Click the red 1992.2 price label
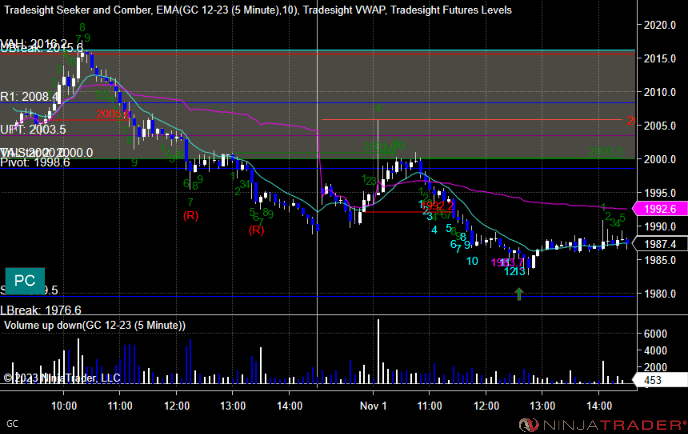 pyautogui.click(x=437, y=206)
